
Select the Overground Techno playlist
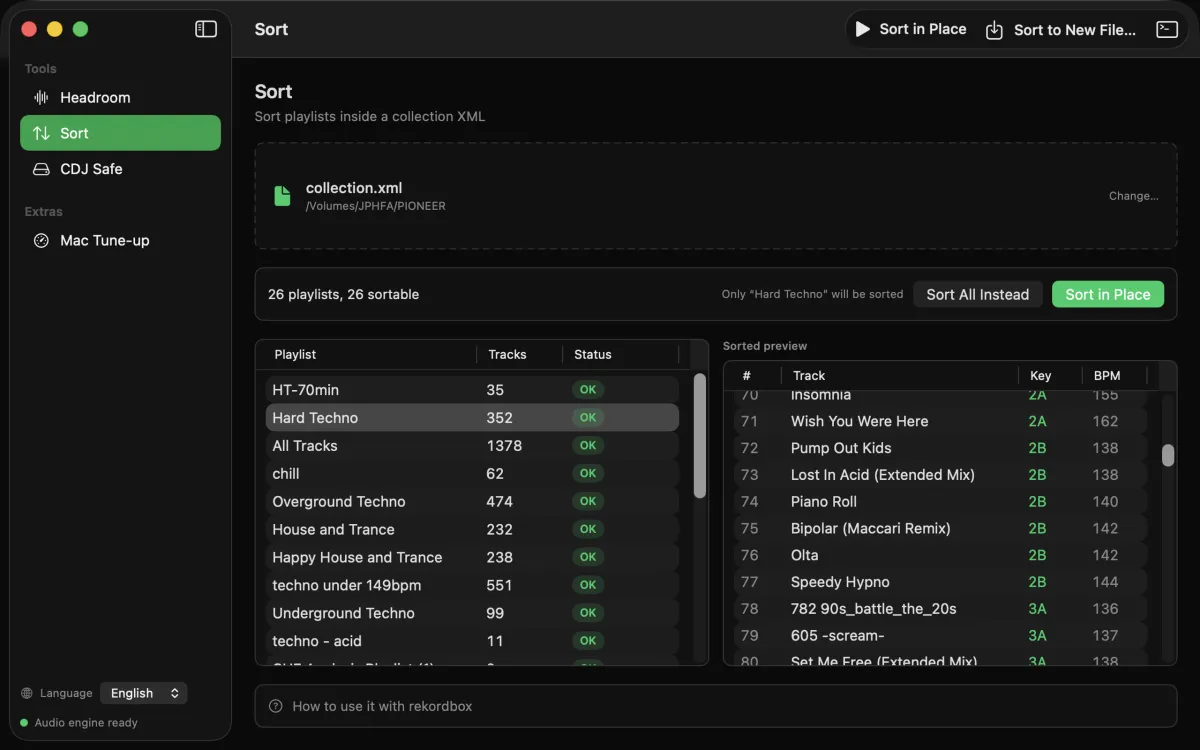pyautogui.click(x=472, y=502)
